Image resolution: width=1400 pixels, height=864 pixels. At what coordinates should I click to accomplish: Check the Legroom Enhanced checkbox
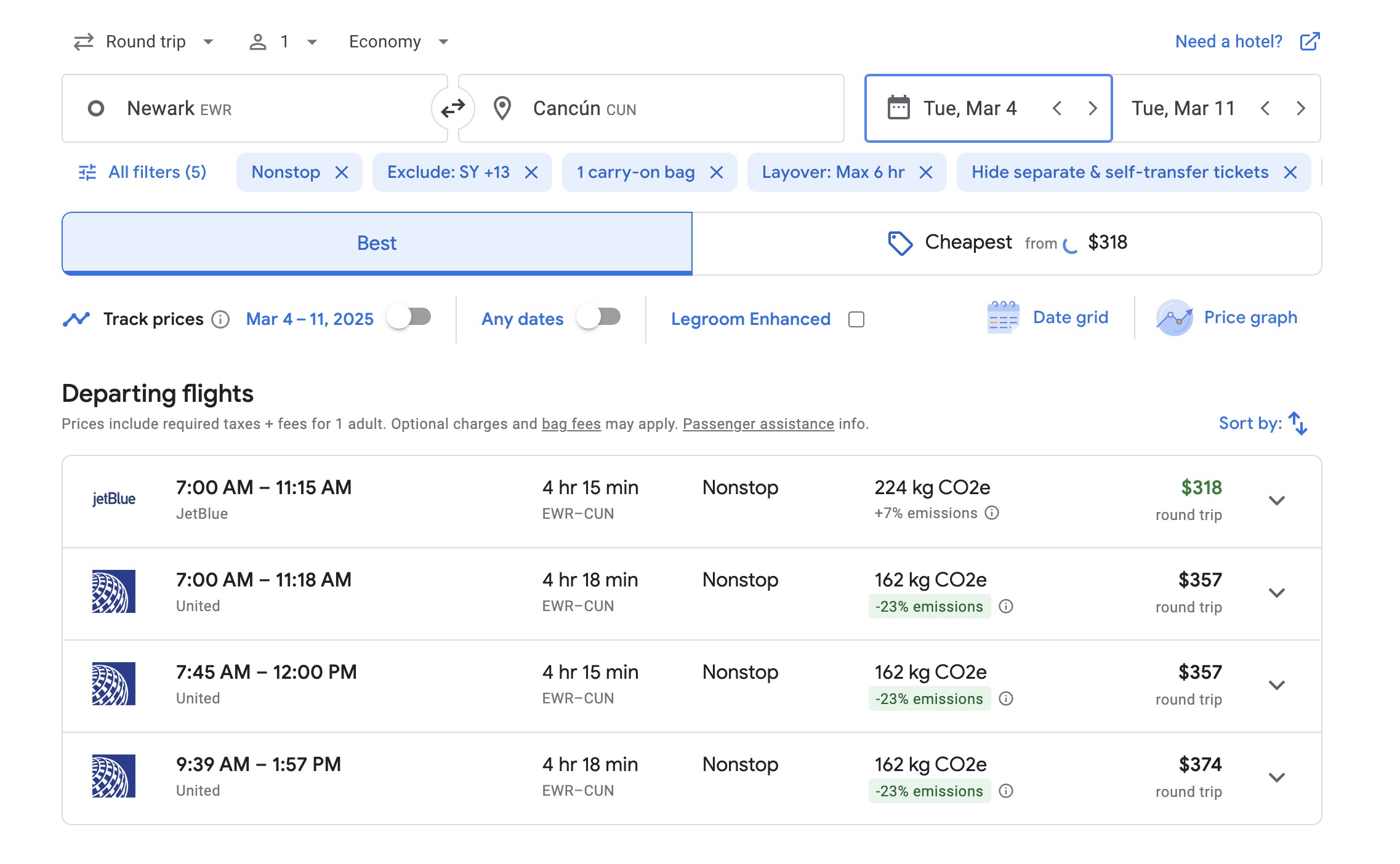pyautogui.click(x=857, y=319)
